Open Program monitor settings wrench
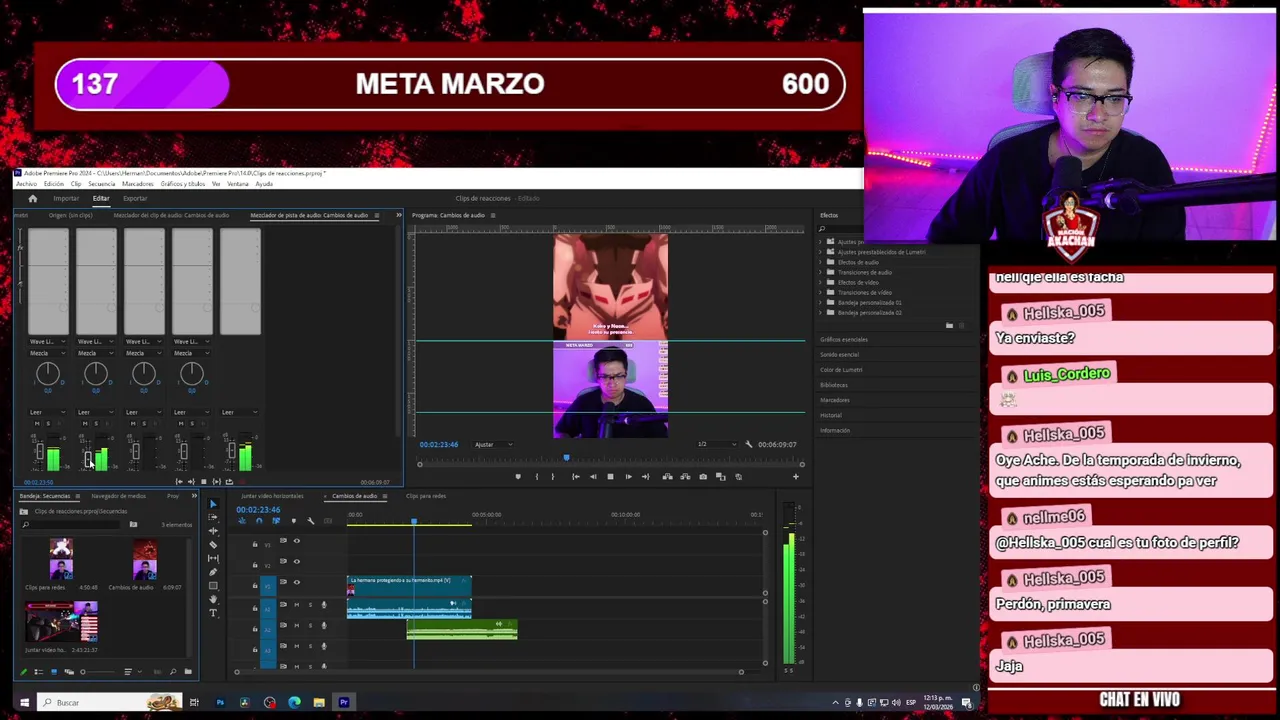The image size is (1280, 720). tap(748, 444)
